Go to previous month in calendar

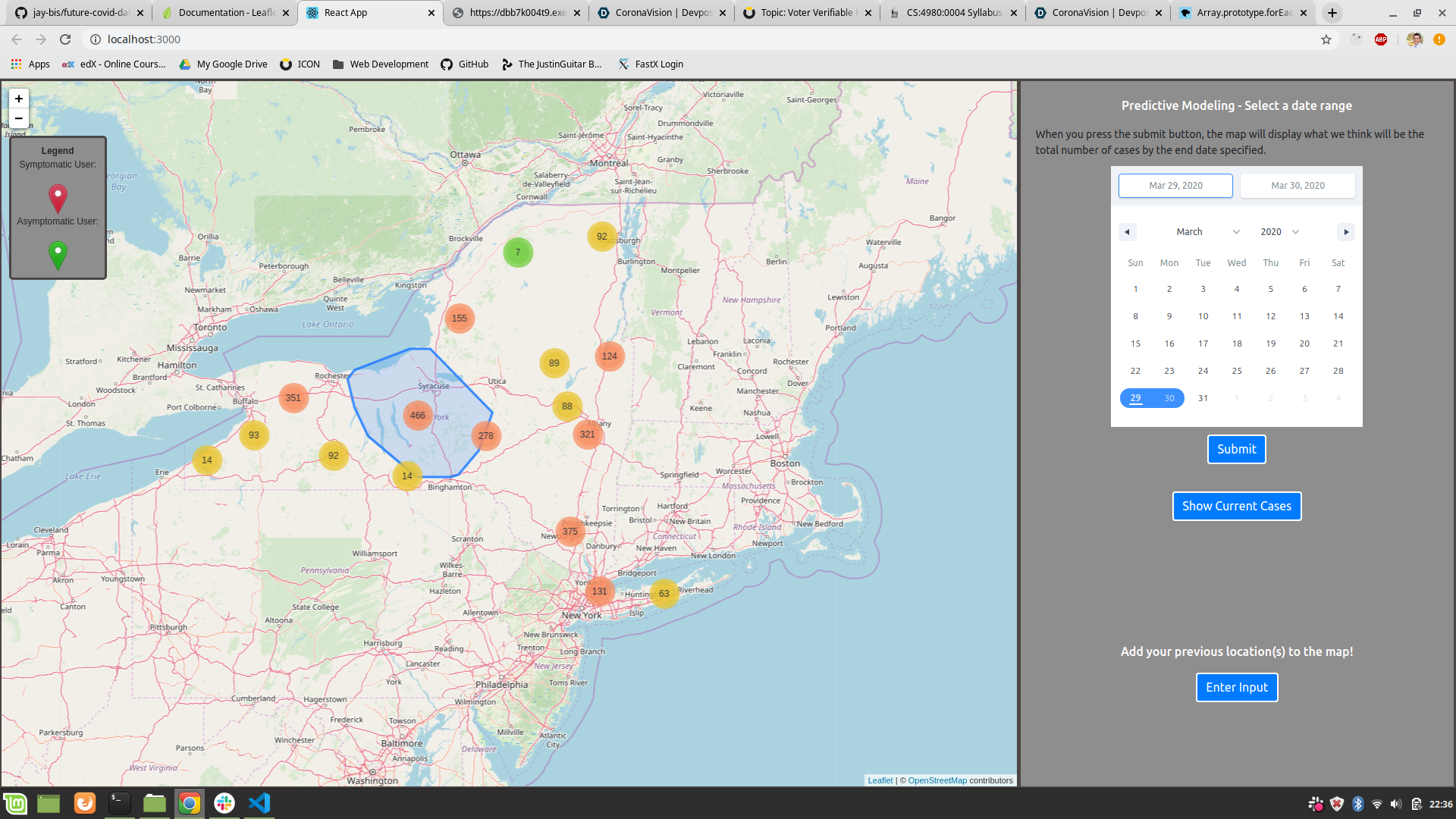[1127, 232]
